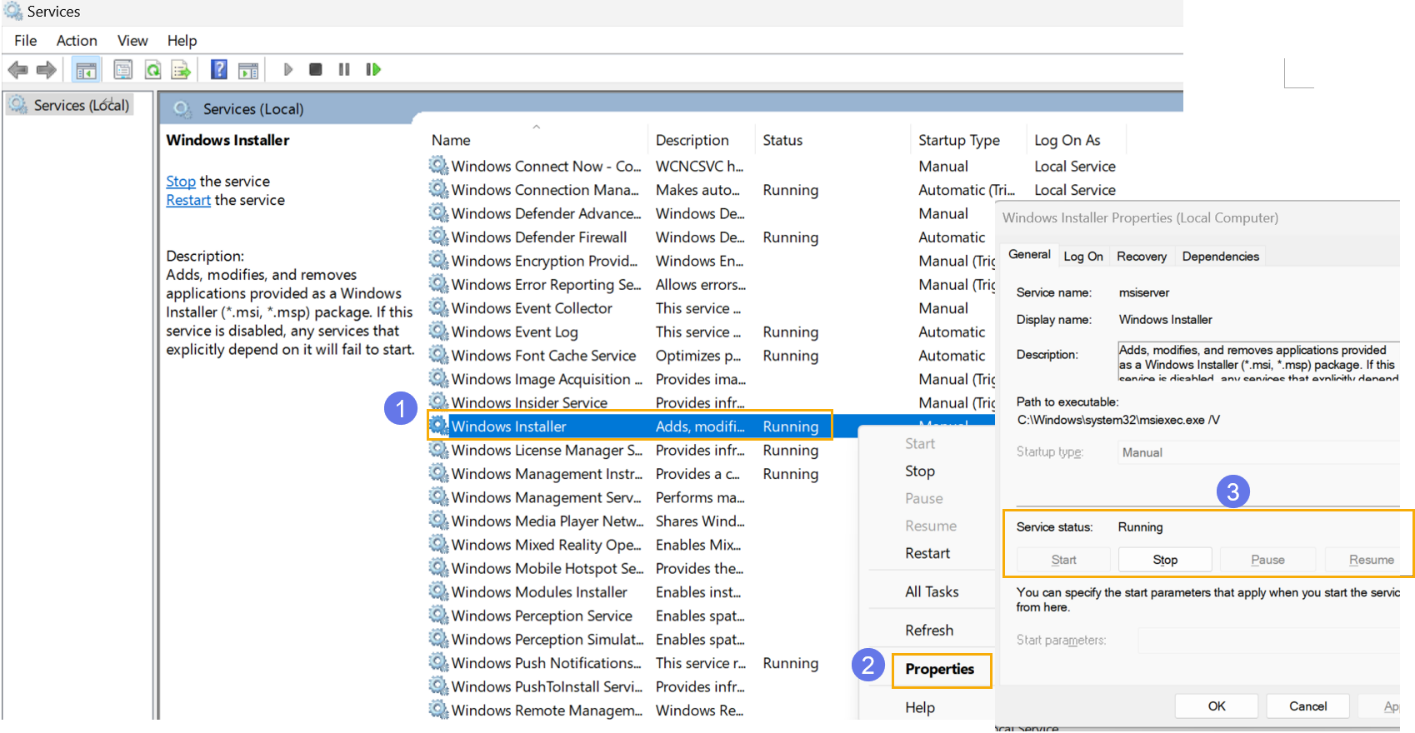Choose Stop in the context menu
1415x733 pixels.
920,471
